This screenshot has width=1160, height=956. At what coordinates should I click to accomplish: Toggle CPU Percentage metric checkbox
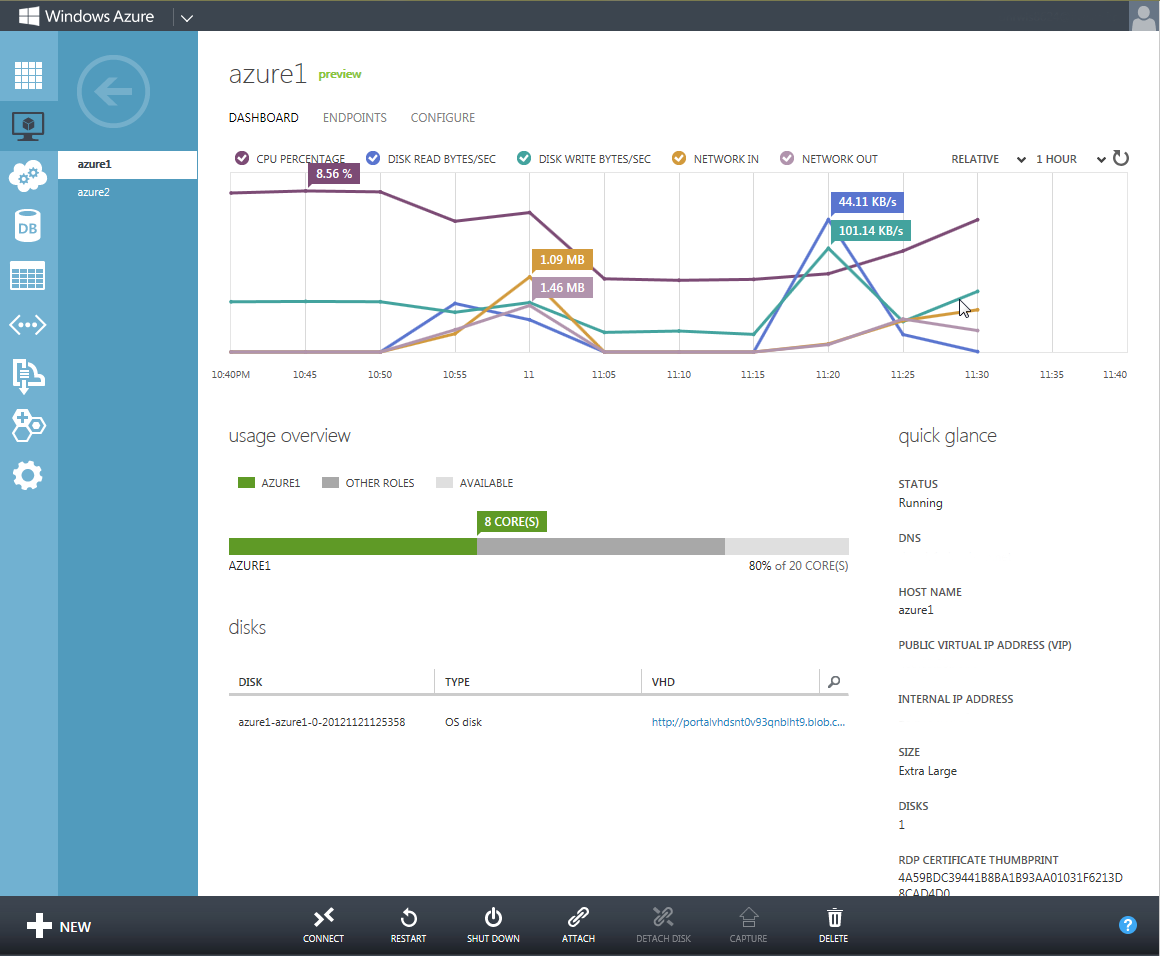pyautogui.click(x=242, y=158)
